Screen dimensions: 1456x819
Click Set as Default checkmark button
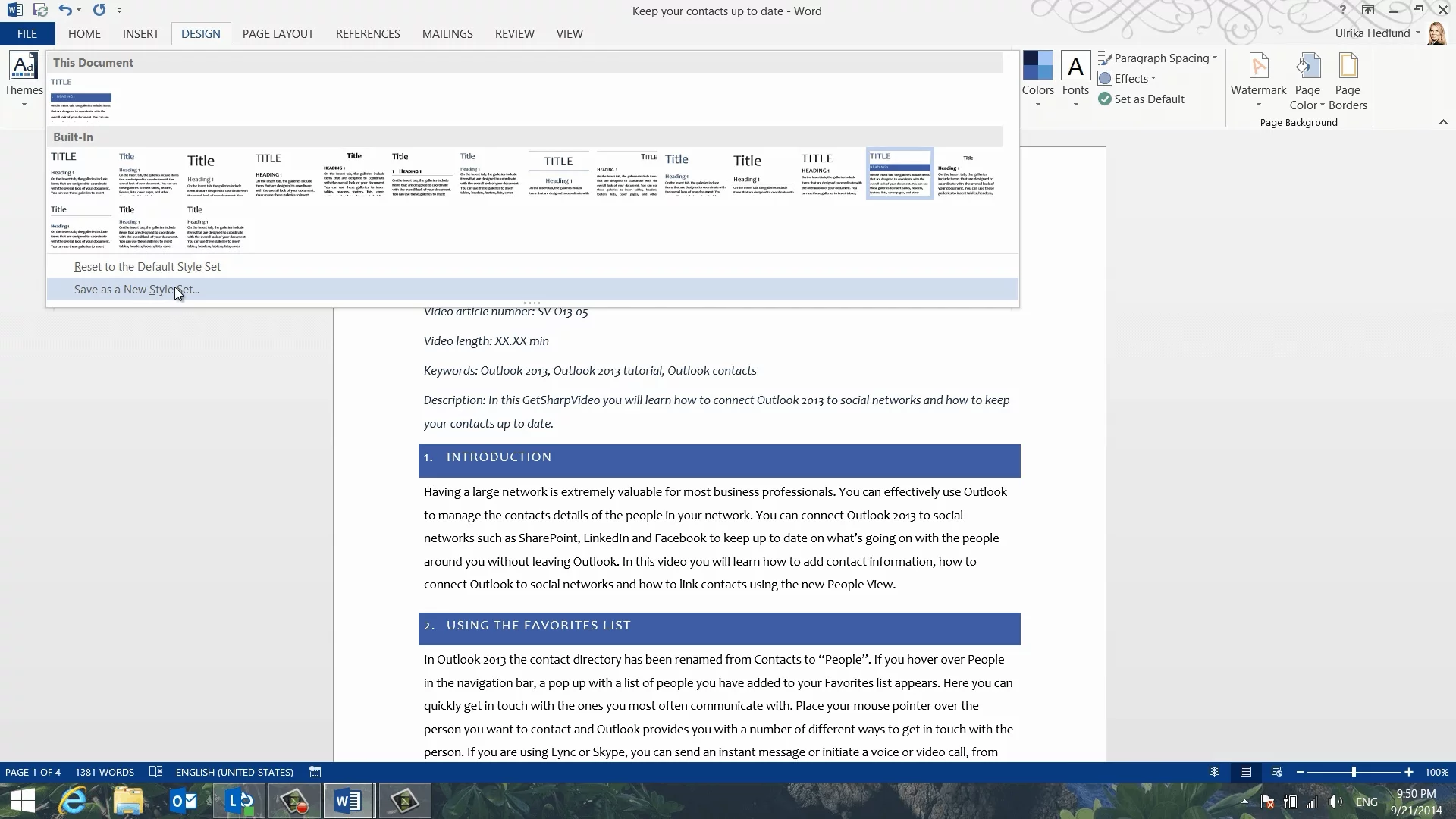[1141, 99]
